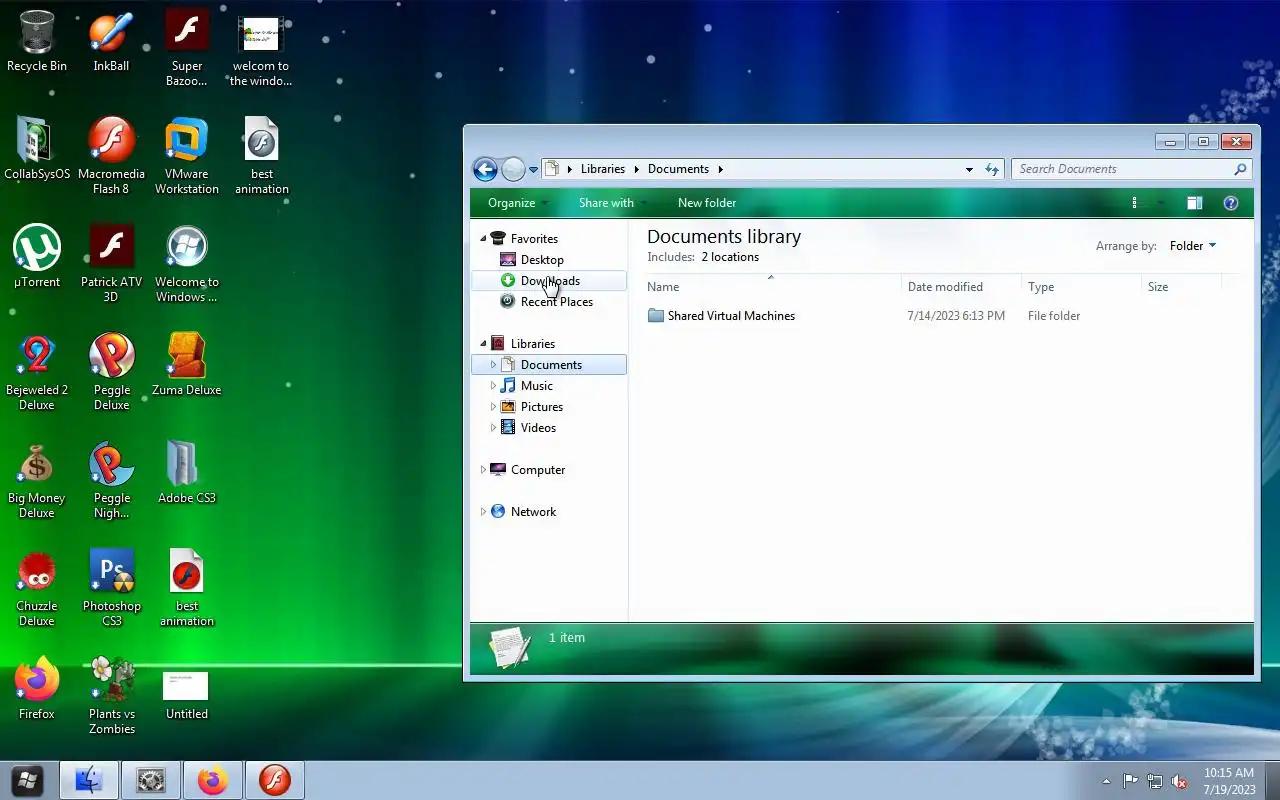The width and height of the screenshot is (1280, 800).
Task: Open Explorer help with the question icon
Action: (1231, 203)
